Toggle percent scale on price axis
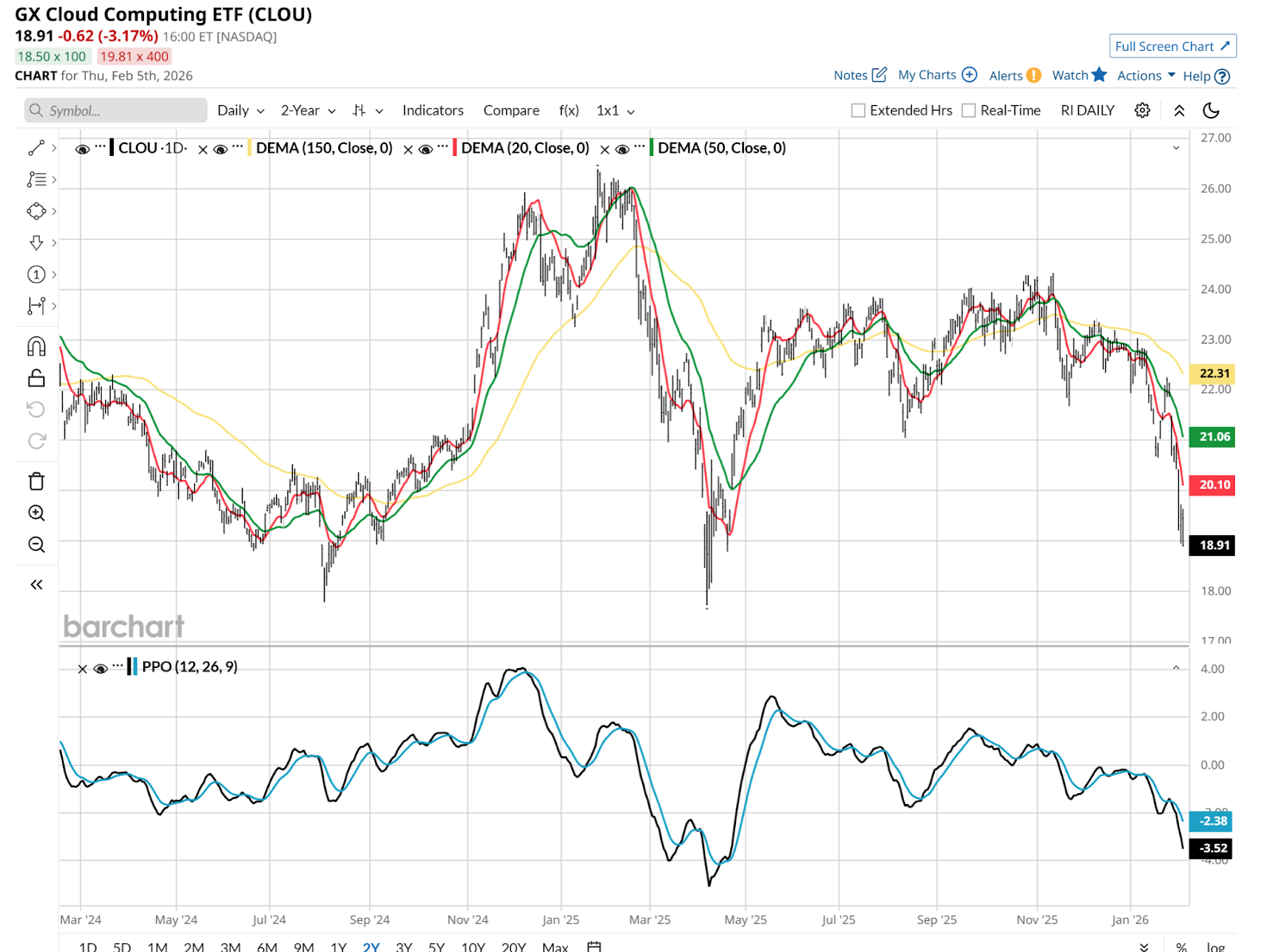This screenshot has height=952, width=1273. pos(1182,946)
